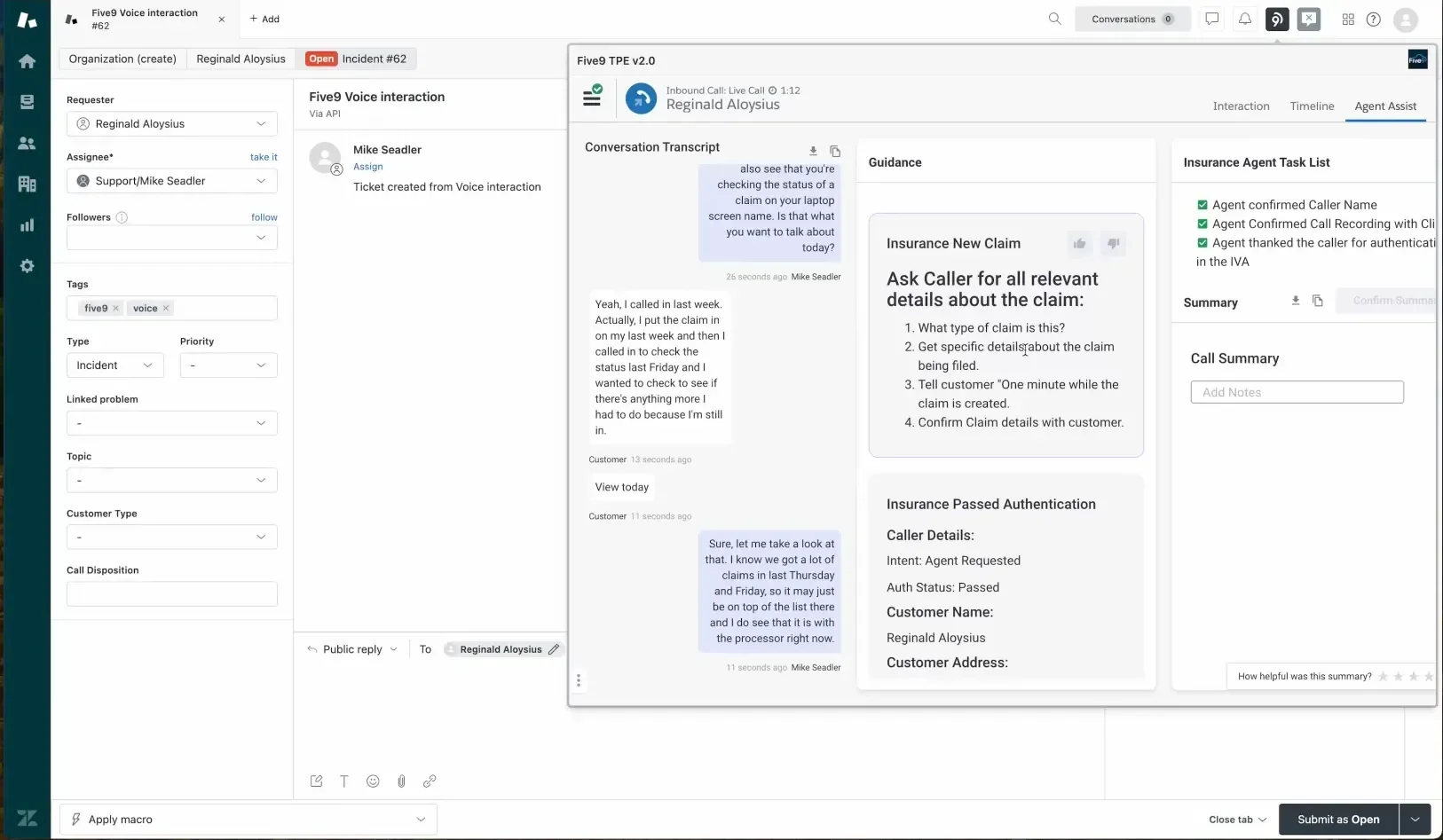
Task: Open the notifications bell
Action: (x=1245, y=19)
